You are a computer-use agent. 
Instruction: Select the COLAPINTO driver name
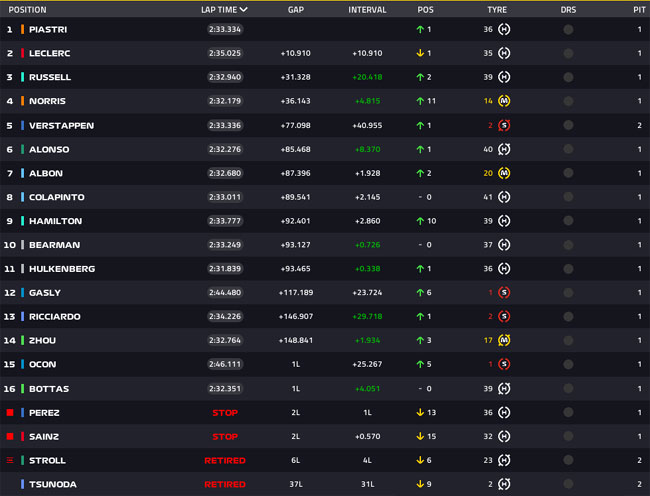click(x=57, y=197)
